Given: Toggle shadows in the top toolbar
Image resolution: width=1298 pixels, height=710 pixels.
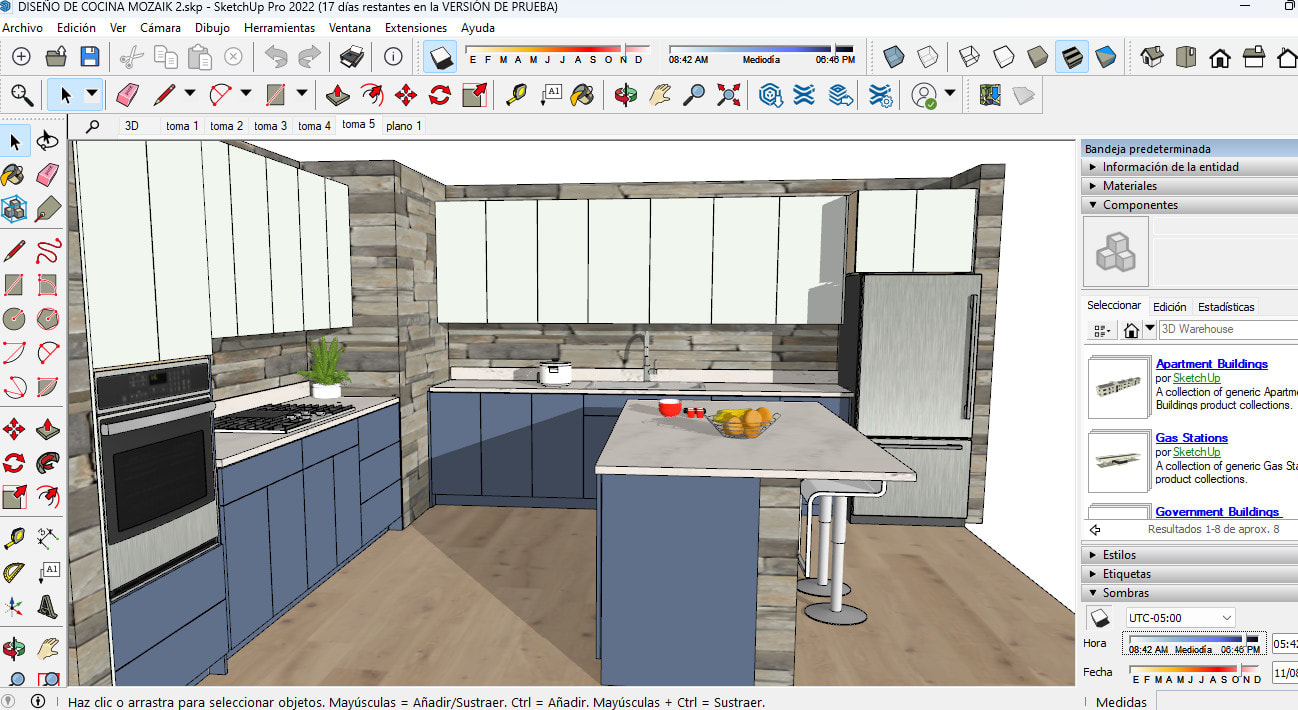Looking at the screenshot, I should [x=441, y=56].
